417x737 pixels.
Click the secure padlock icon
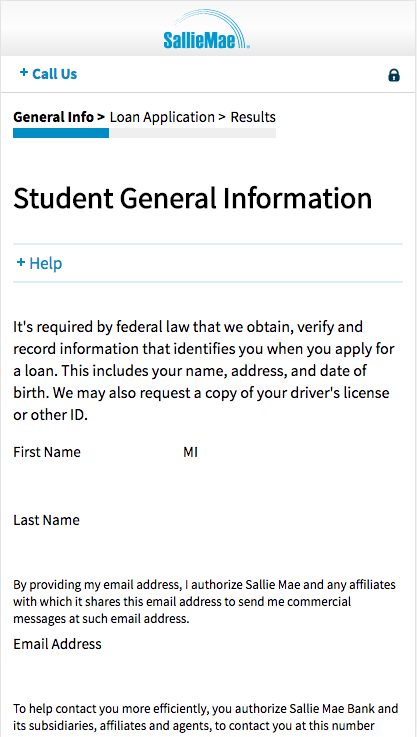click(394, 75)
